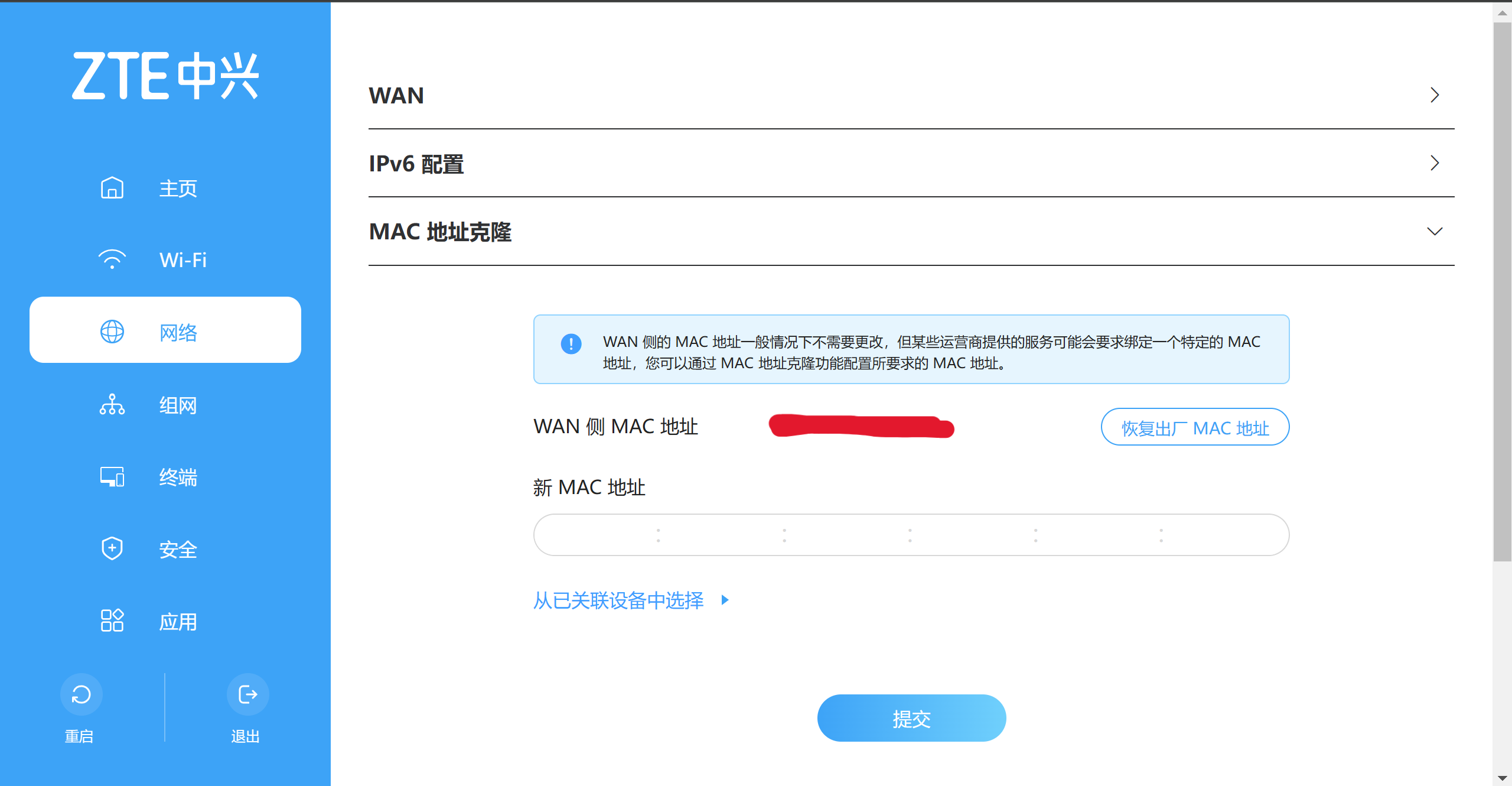Image resolution: width=1512 pixels, height=786 pixels.
Task: Click first field of 新 MAC 地址
Action: [x=597, y=535]
